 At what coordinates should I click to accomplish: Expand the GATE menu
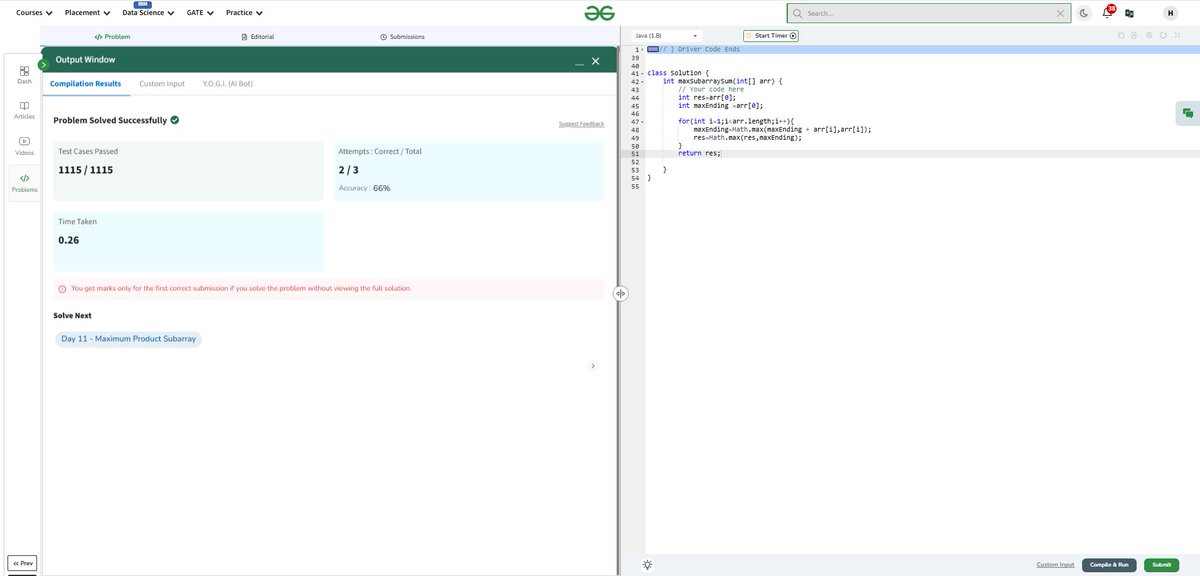pyautogui.click(x=200, y=13)
